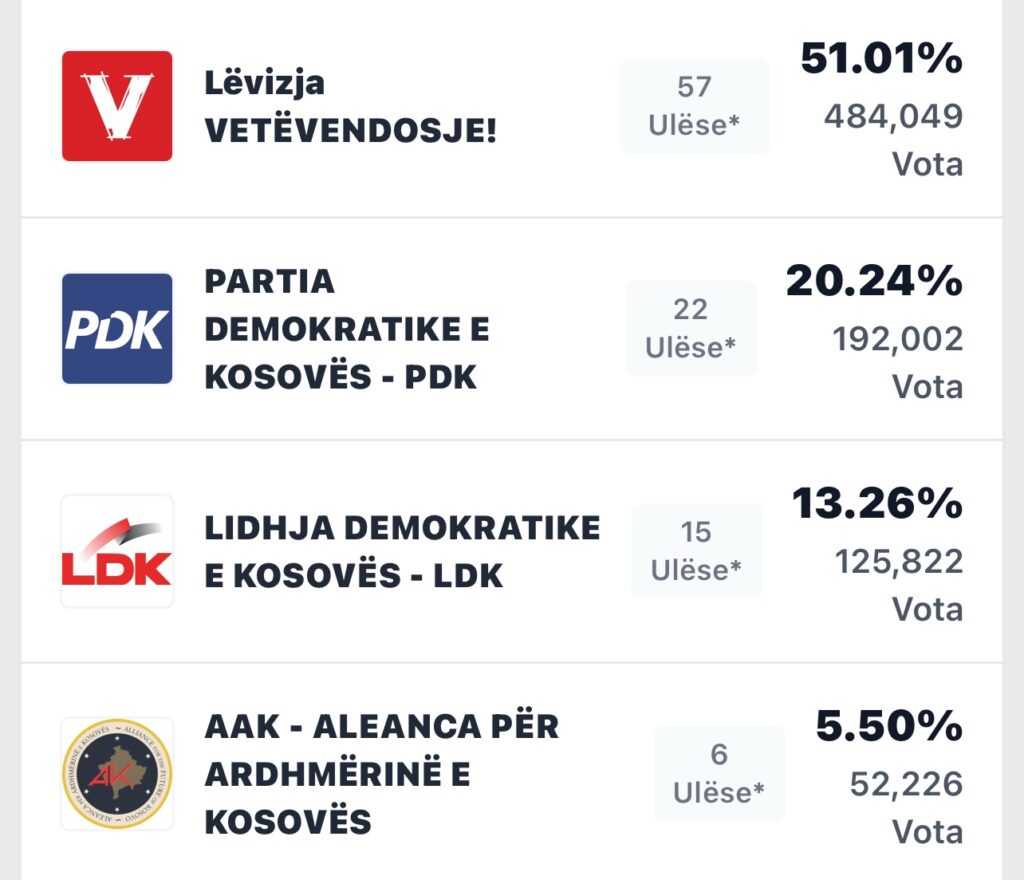Open the Lëvizja VETËVENDOSJE! party name
Viewport: 1024px width, 880px height.
(350, 106)
